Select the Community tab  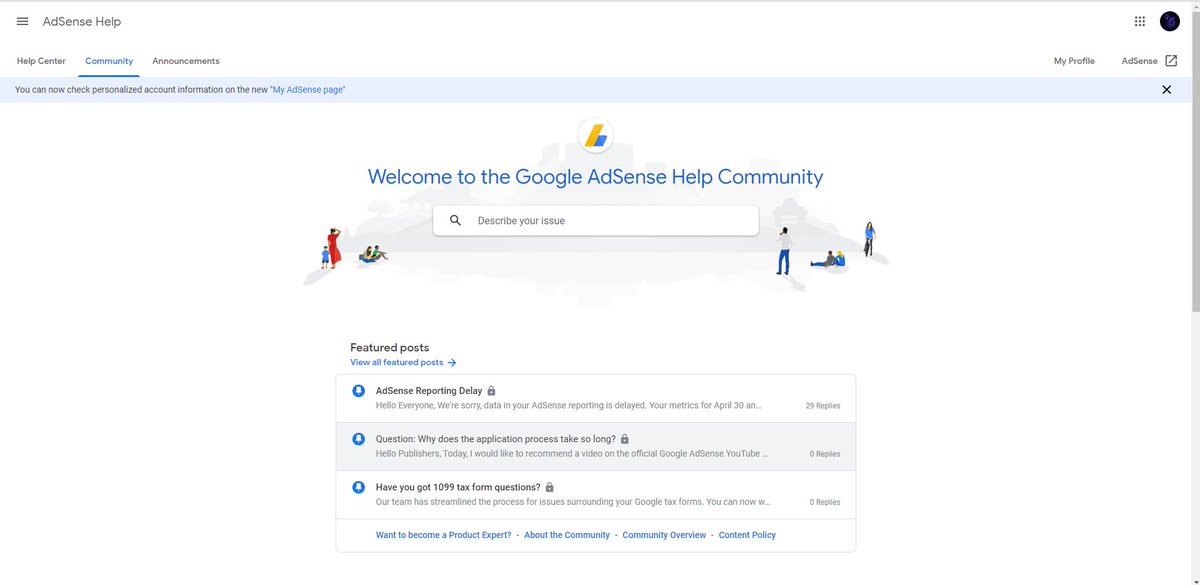(x=109, y=61)
